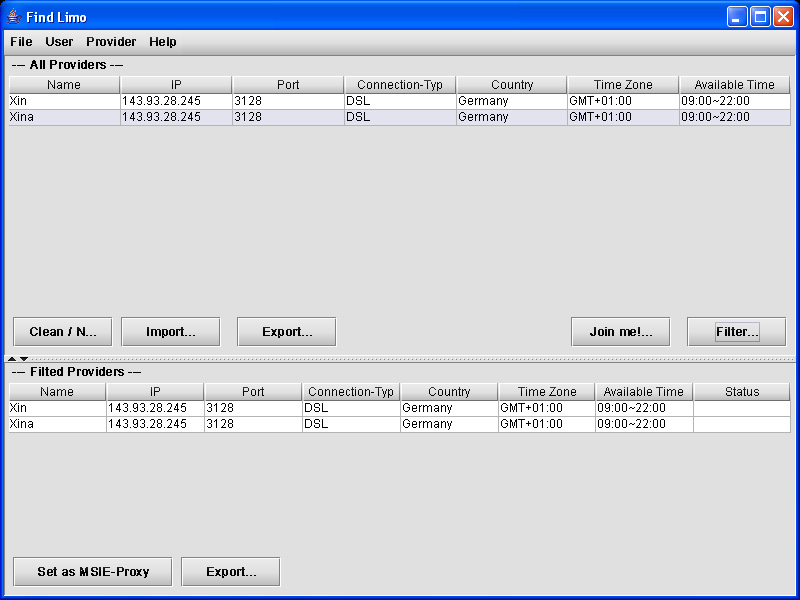Click the Import... button
800x600 pixels.
coord(170,332)
